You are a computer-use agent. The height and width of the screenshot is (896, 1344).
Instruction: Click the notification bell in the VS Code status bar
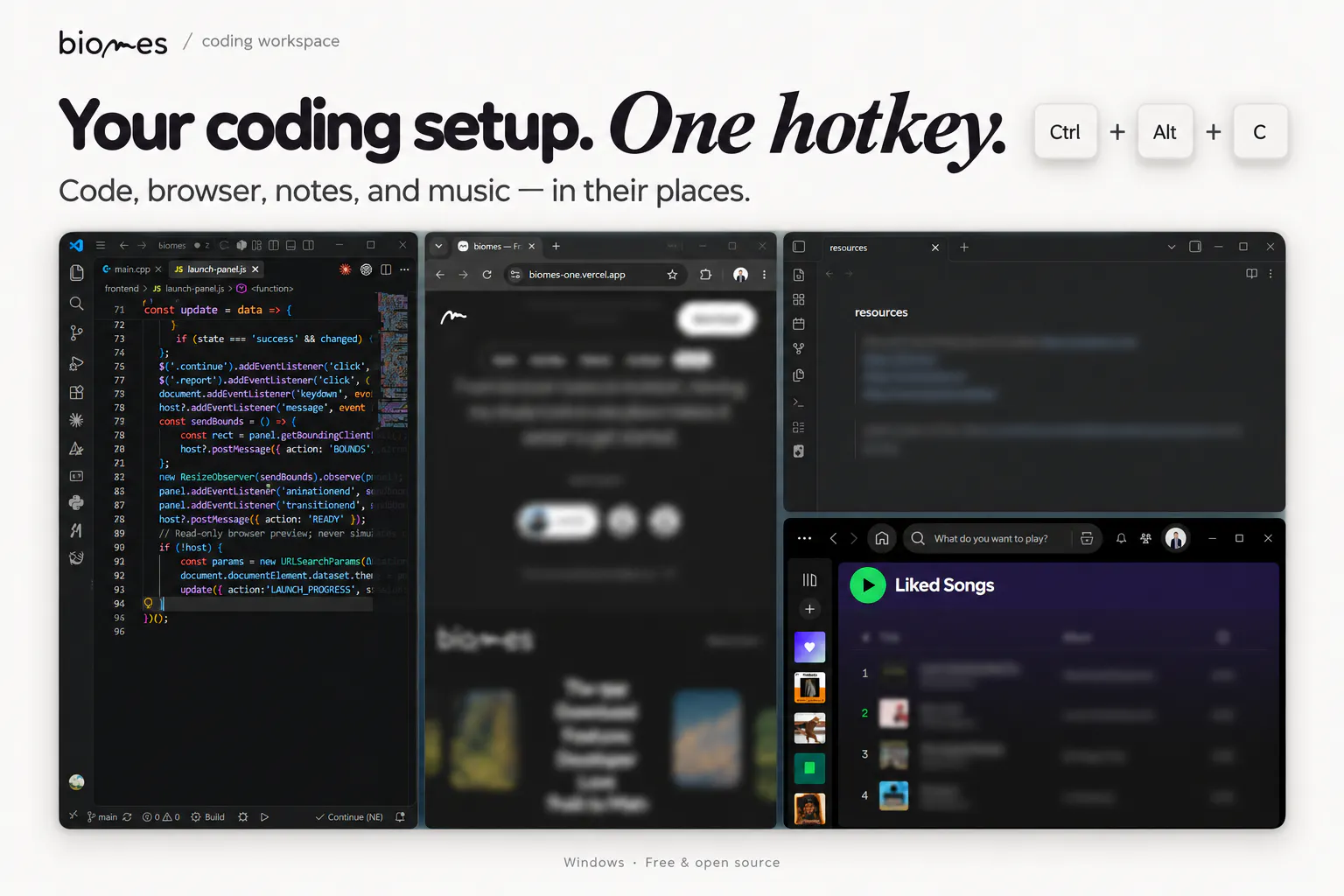click(x=401, y=817)
